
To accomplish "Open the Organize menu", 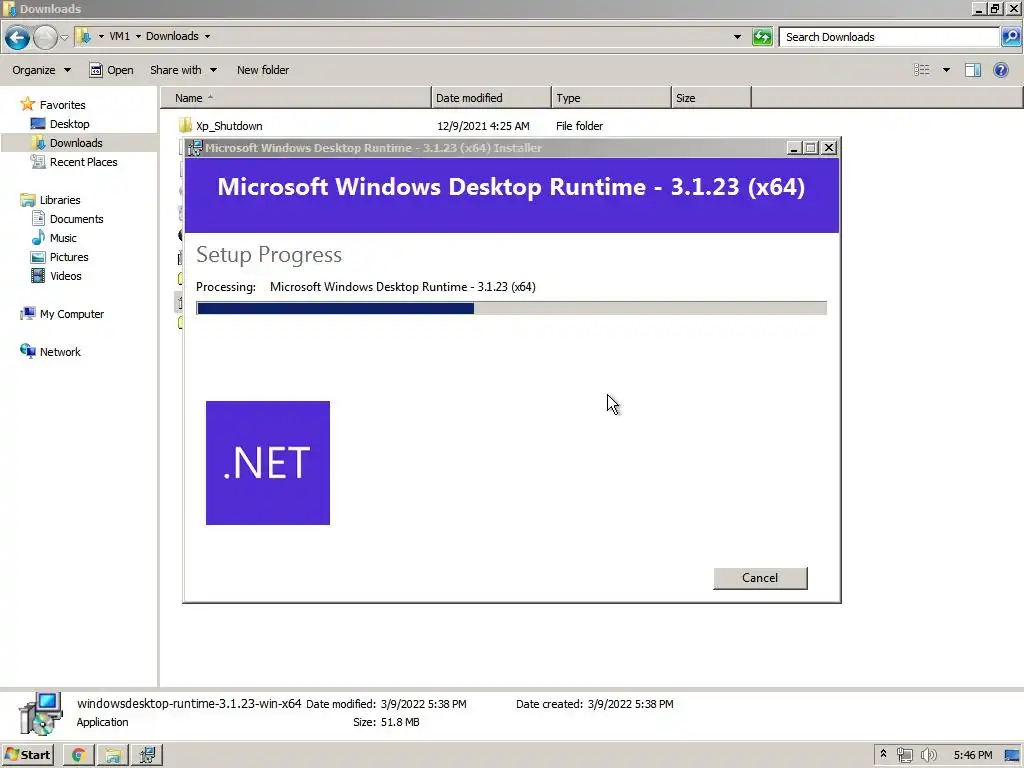I will point(41,70).
